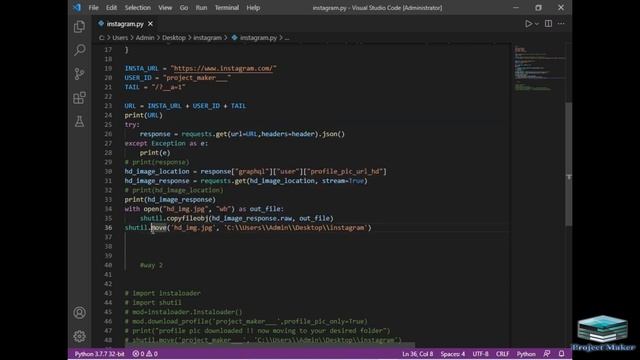This screenshot has height=360, width=640.
Task: Open the Accounts menu icon
Action: click(80, 313)
